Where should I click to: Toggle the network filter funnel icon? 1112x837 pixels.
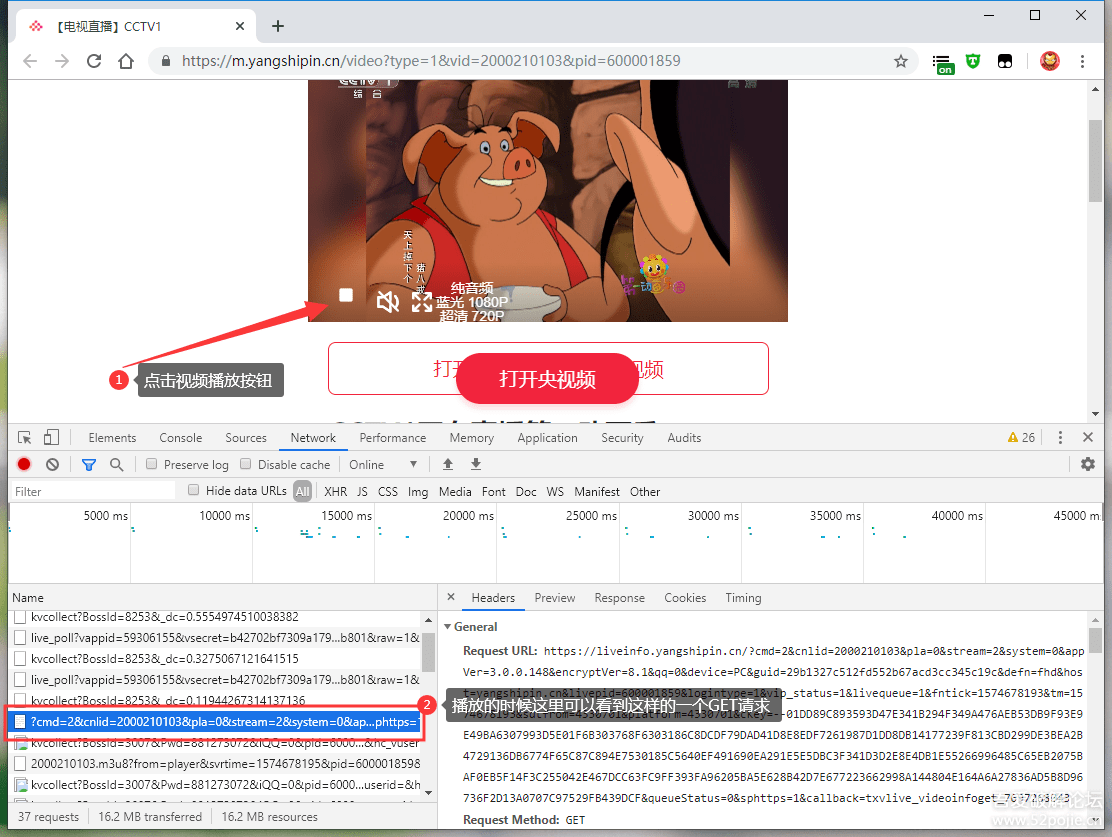point(89,465)
